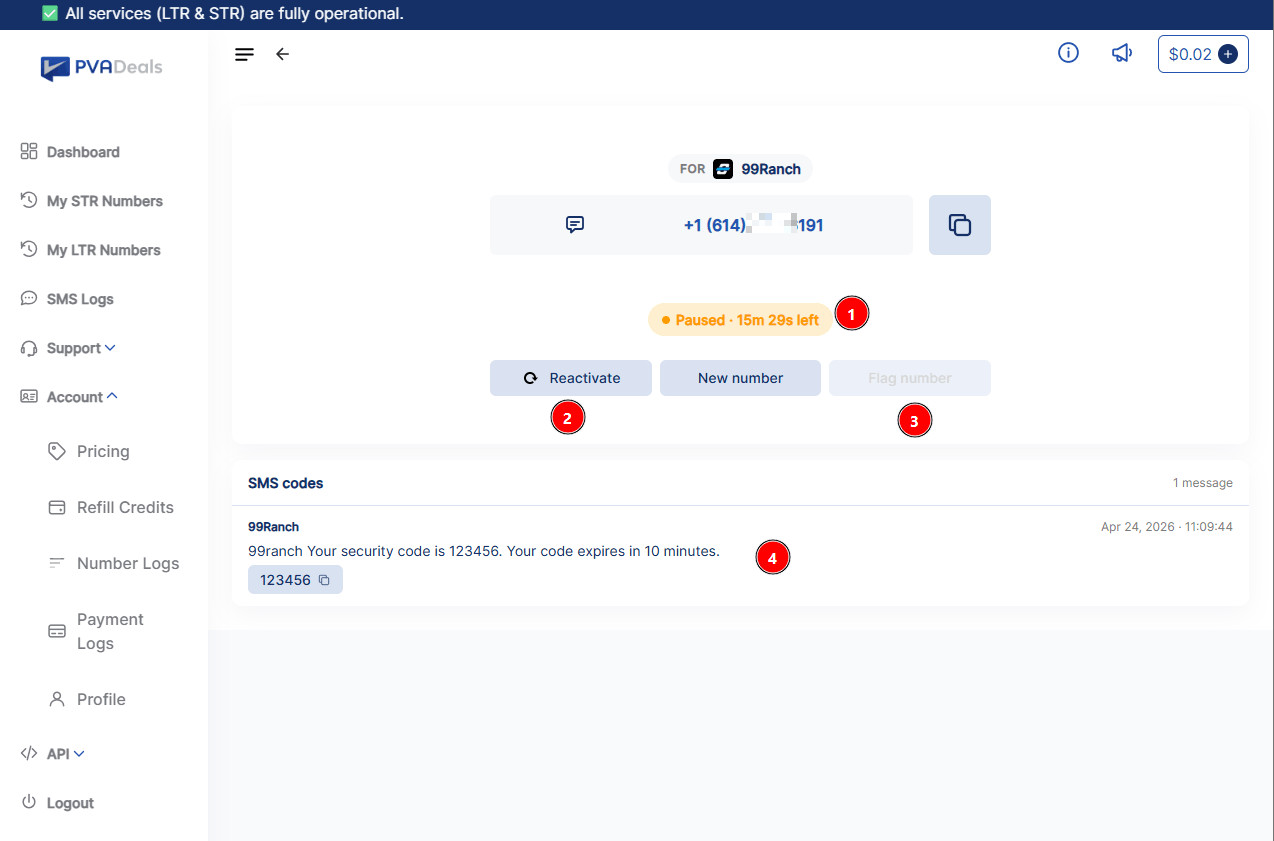Open the info circle icon
This screenshot has height=841, width=1274.
[1068, 53]
